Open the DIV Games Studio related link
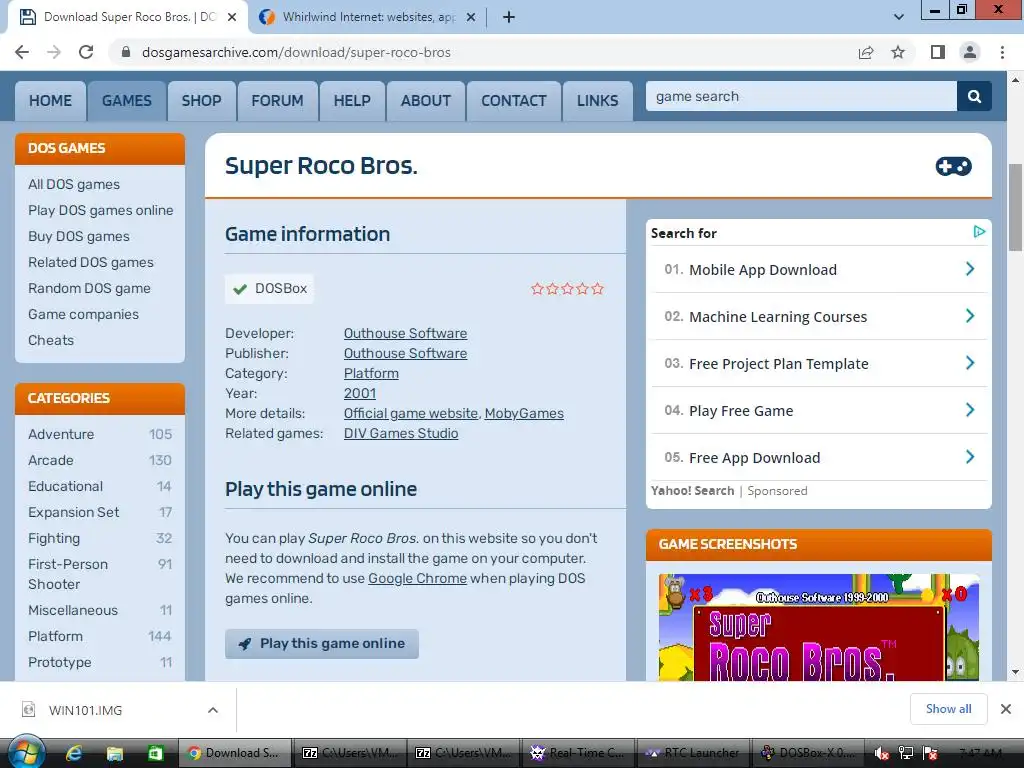1024x768 pixels. 401,434
